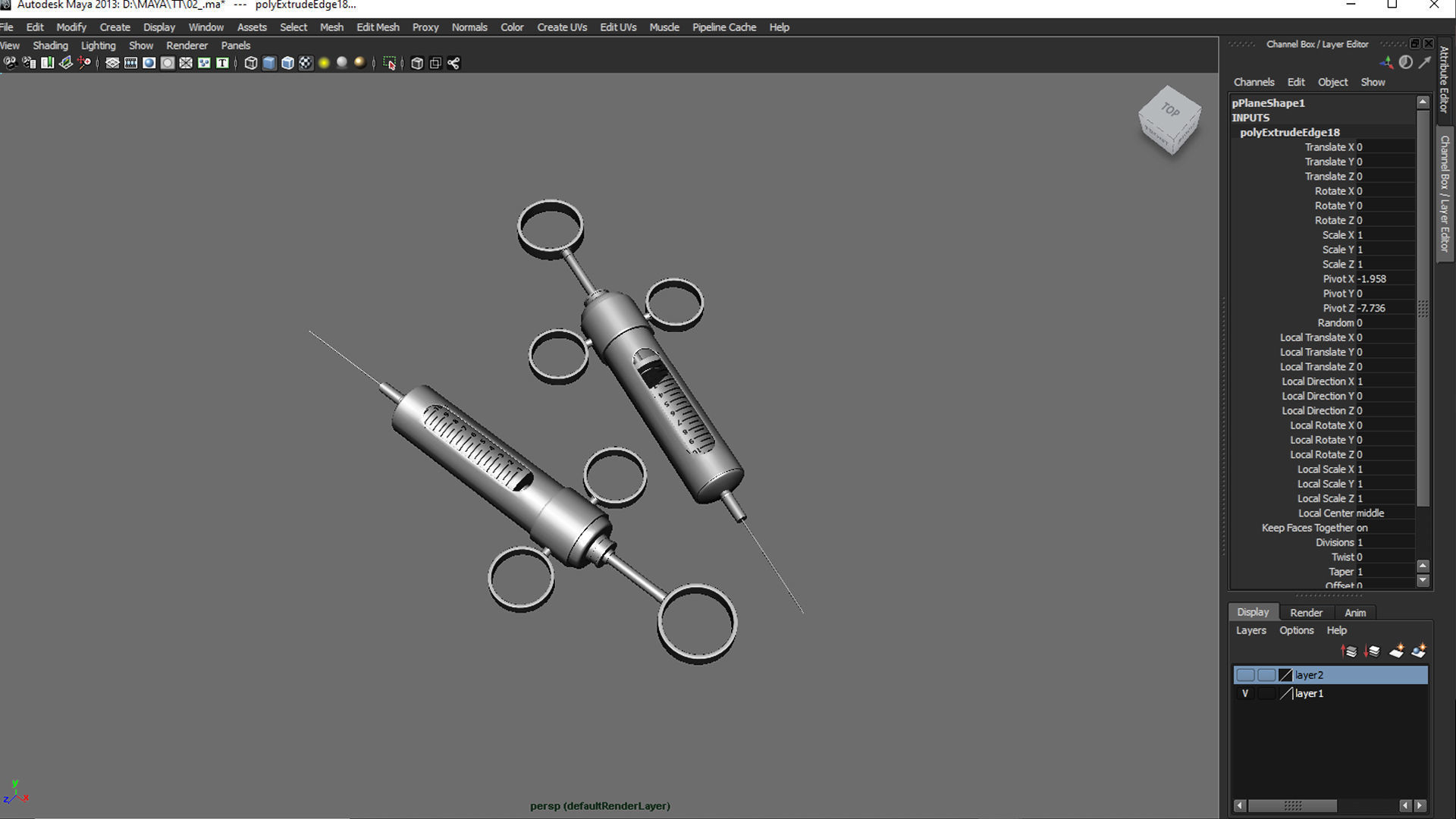This screenshot has height=819, width=1456.
Task: Toggle display type box of layer2
Action: click(x=1266, y=675)
